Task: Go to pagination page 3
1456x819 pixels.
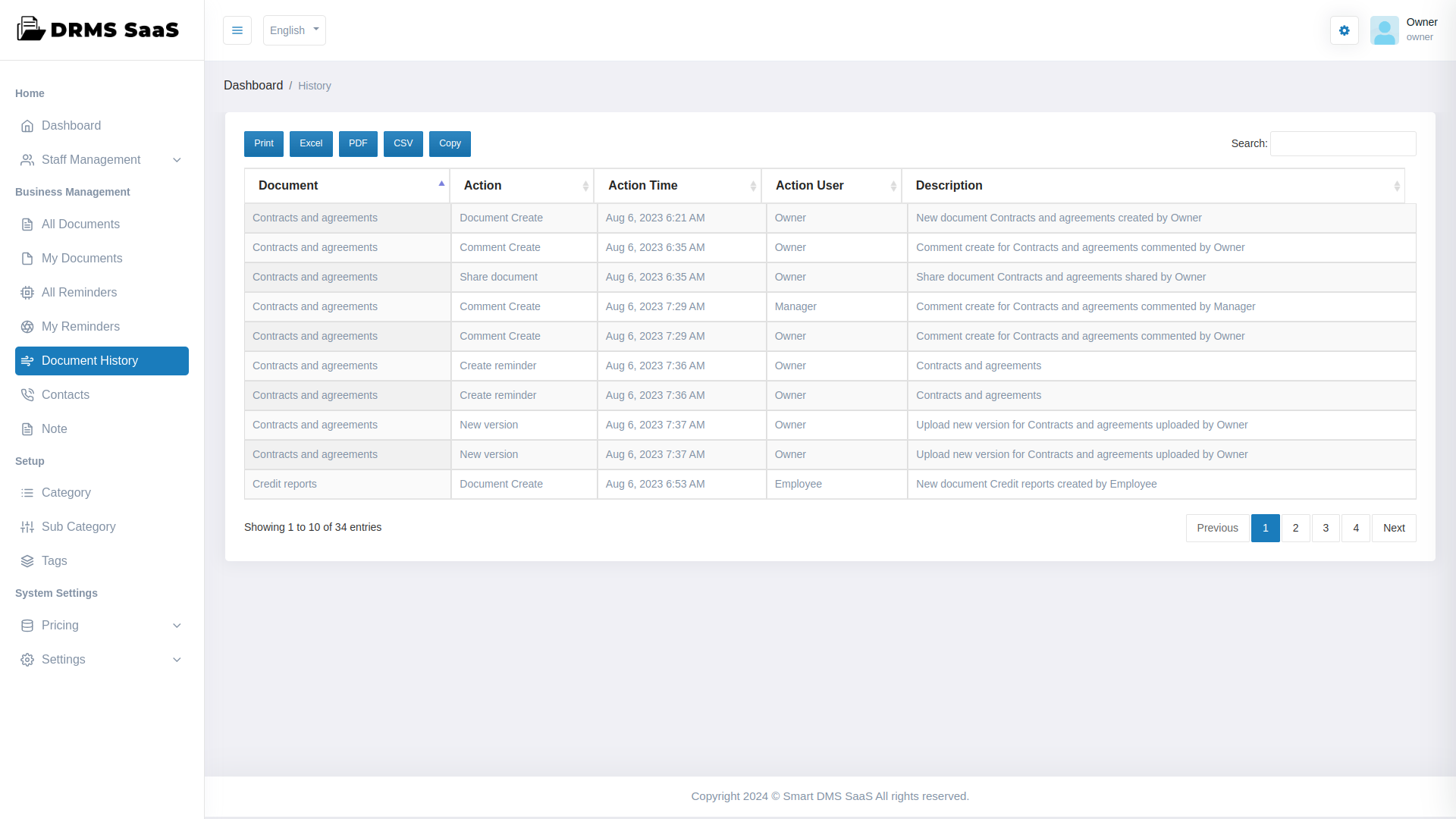Action: (x=1326, y=528)
